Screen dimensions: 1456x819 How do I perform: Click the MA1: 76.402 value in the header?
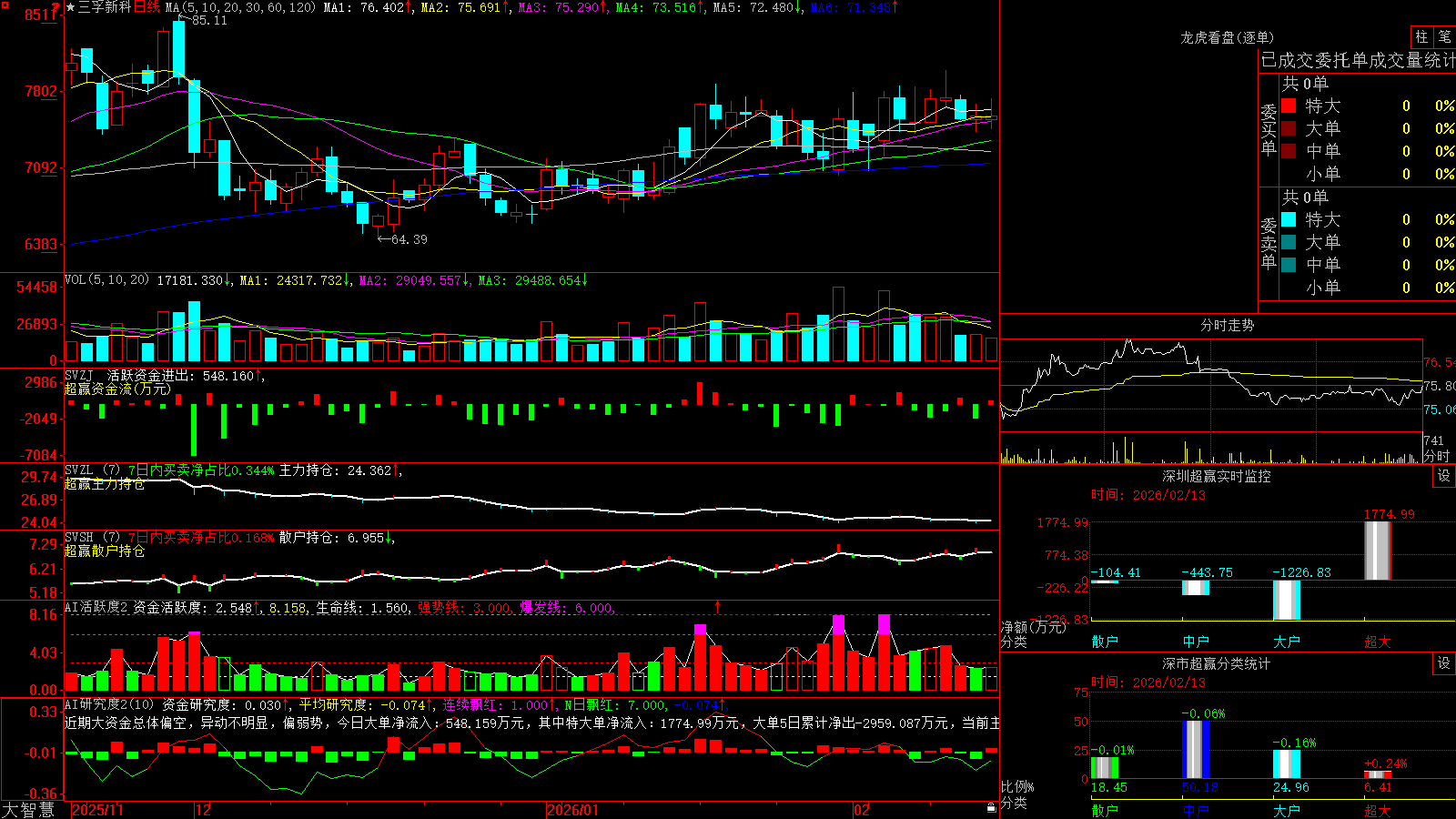pos(368,7)
